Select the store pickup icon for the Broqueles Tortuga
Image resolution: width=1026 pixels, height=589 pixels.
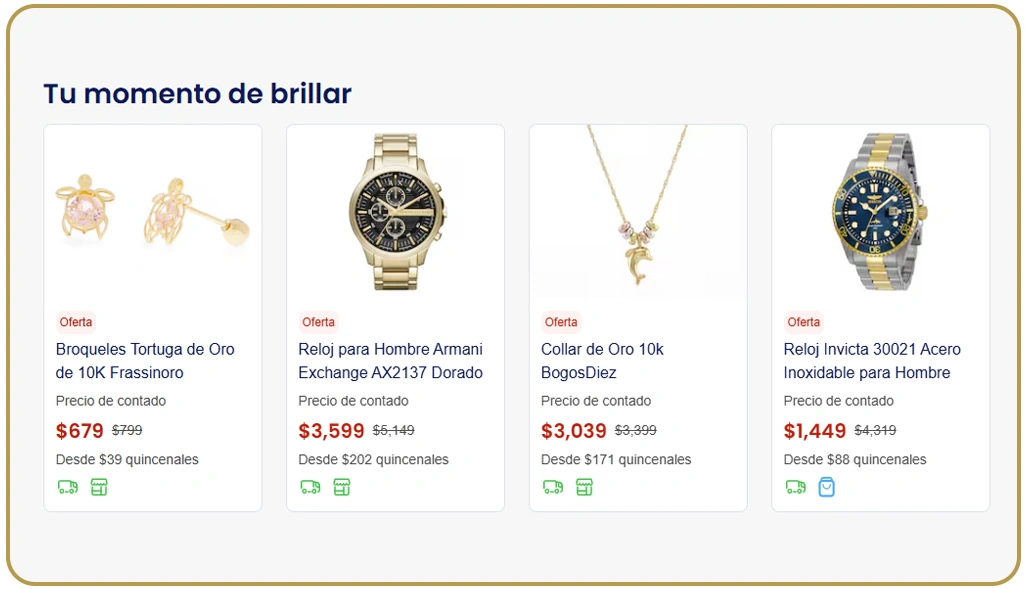click(97, 487)
